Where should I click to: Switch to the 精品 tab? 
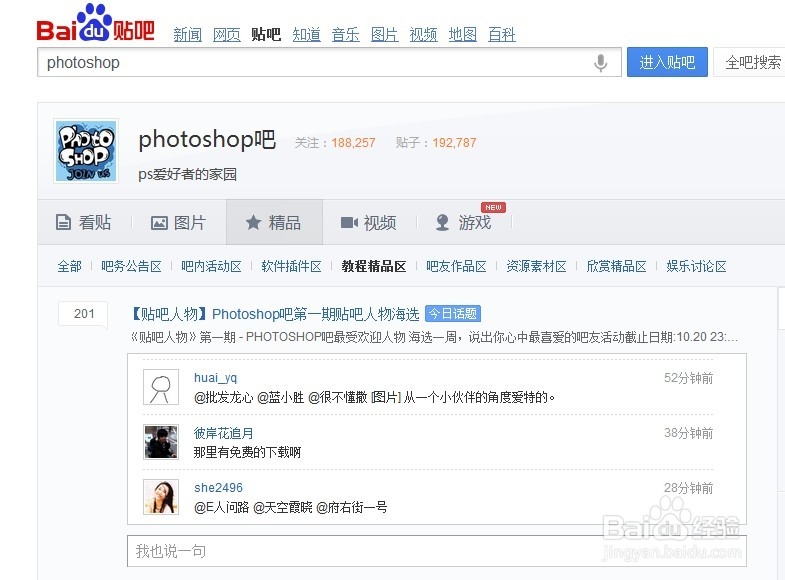tap(274, 222)
